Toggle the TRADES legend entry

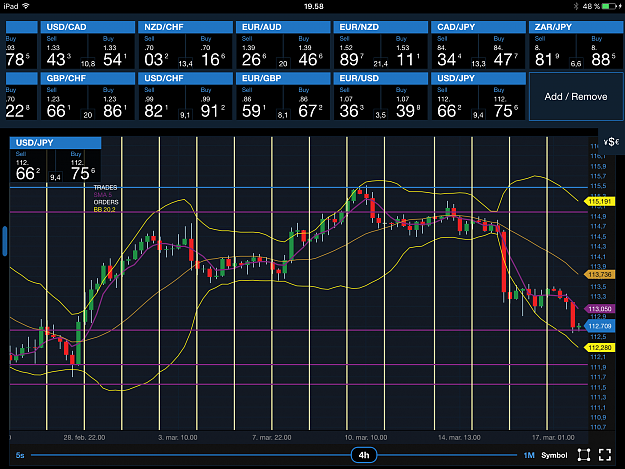tap(105, 187)
